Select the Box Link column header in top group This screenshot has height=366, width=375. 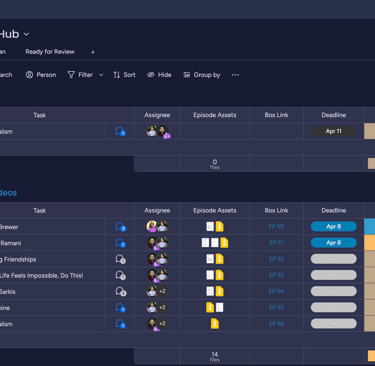[276, 115]
